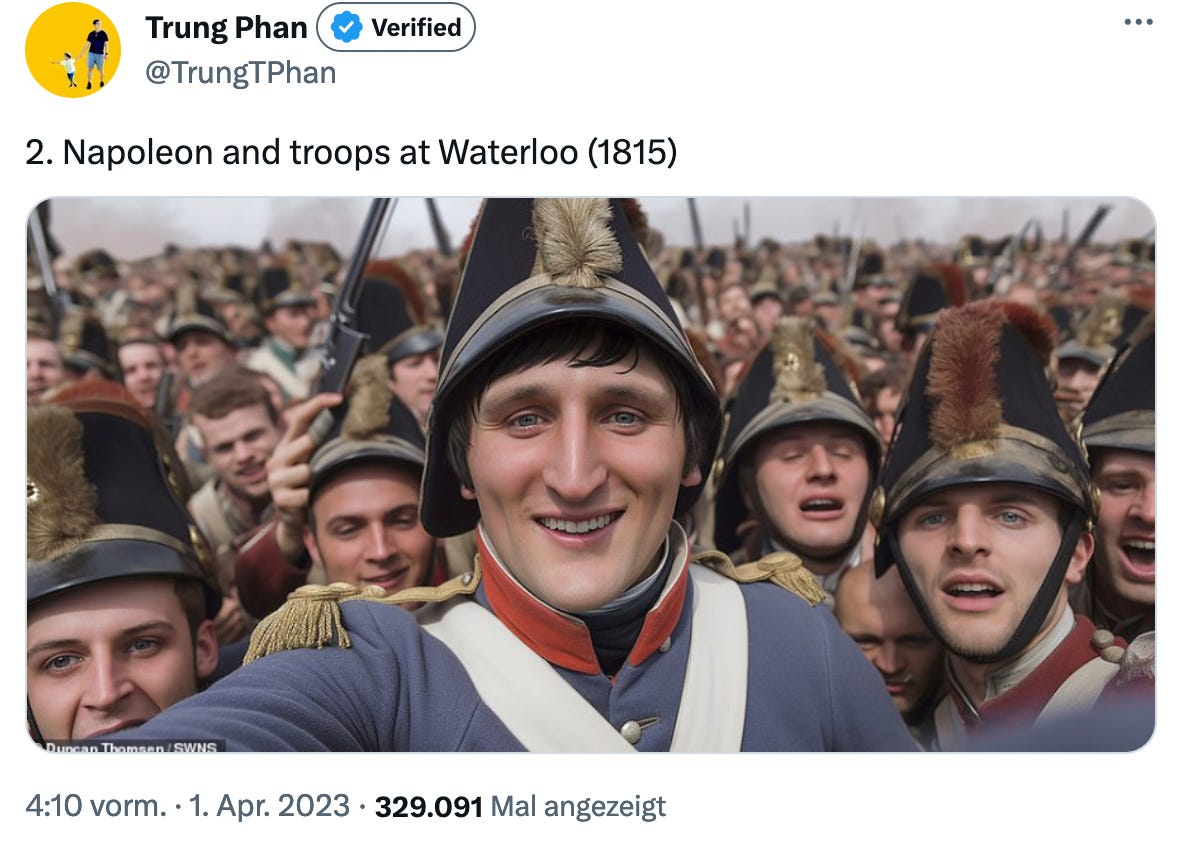Click the word Verified in the badge
The image size is (1180, 850).
pos(416,28)
